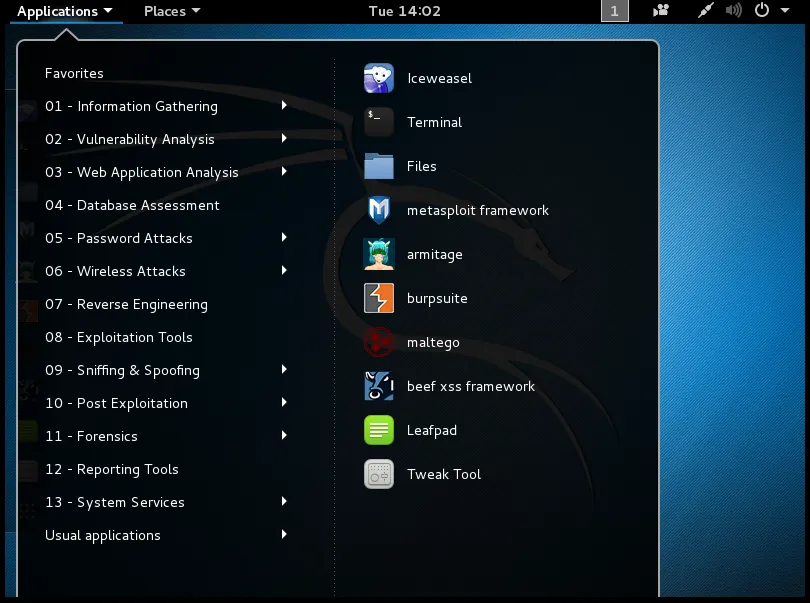Select the Exploitation Tools category

tap(117, 337)
